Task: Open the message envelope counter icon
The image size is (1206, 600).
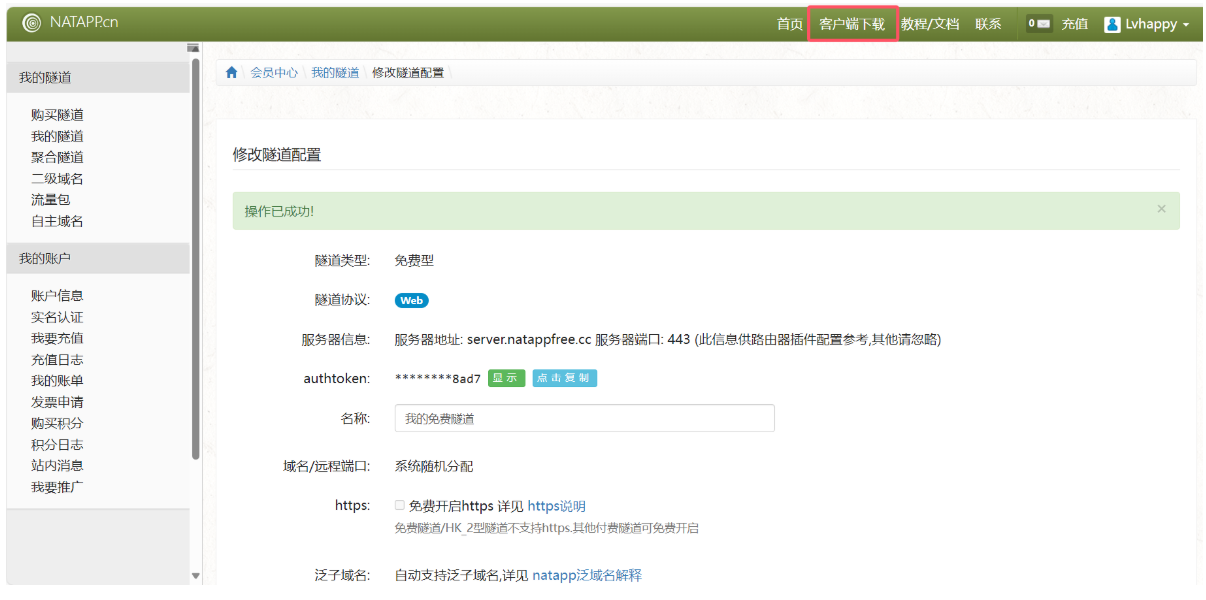Action: 1039,24
